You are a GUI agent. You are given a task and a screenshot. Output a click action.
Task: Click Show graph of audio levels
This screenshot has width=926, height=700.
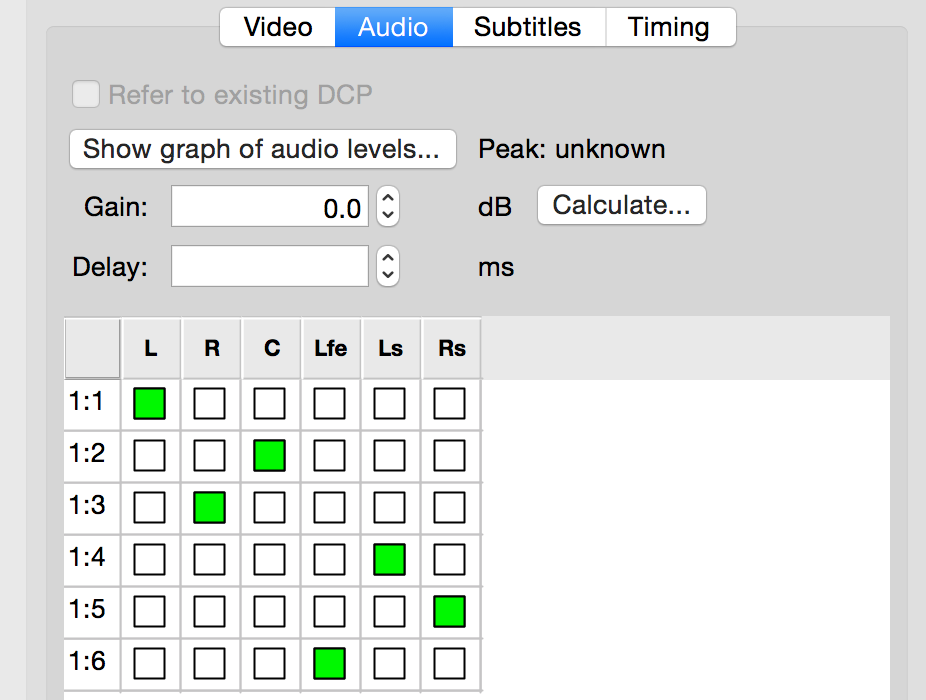(262, 149)
